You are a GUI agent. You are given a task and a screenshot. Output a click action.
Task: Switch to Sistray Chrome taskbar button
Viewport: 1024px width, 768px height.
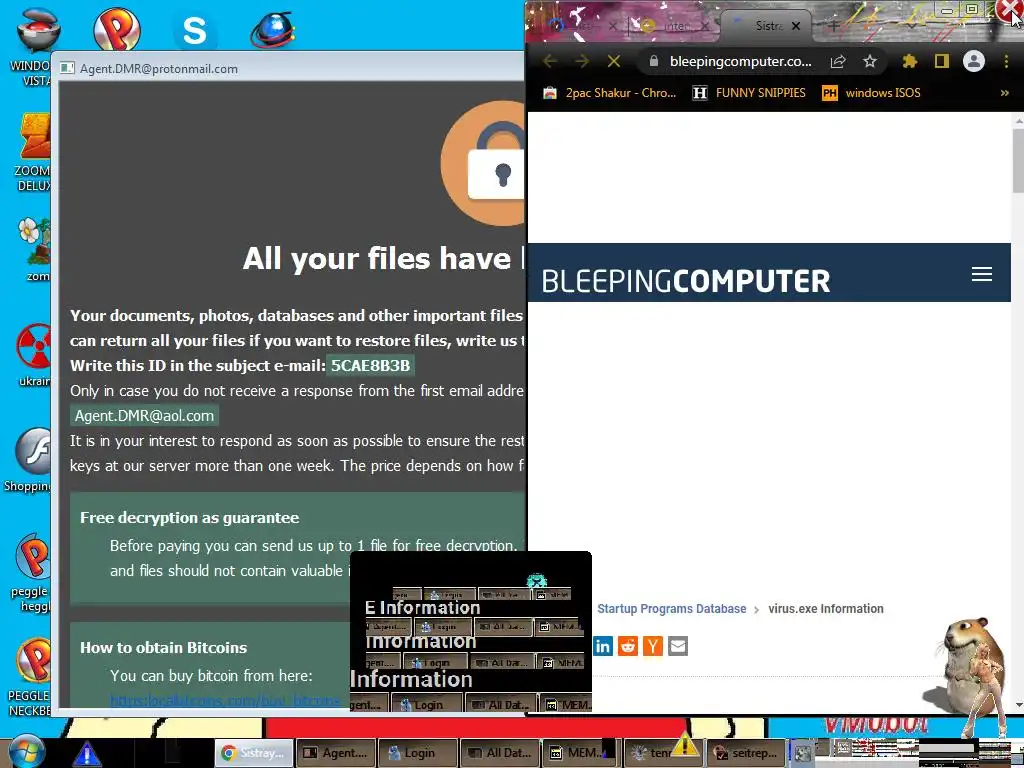pos(255,753)
